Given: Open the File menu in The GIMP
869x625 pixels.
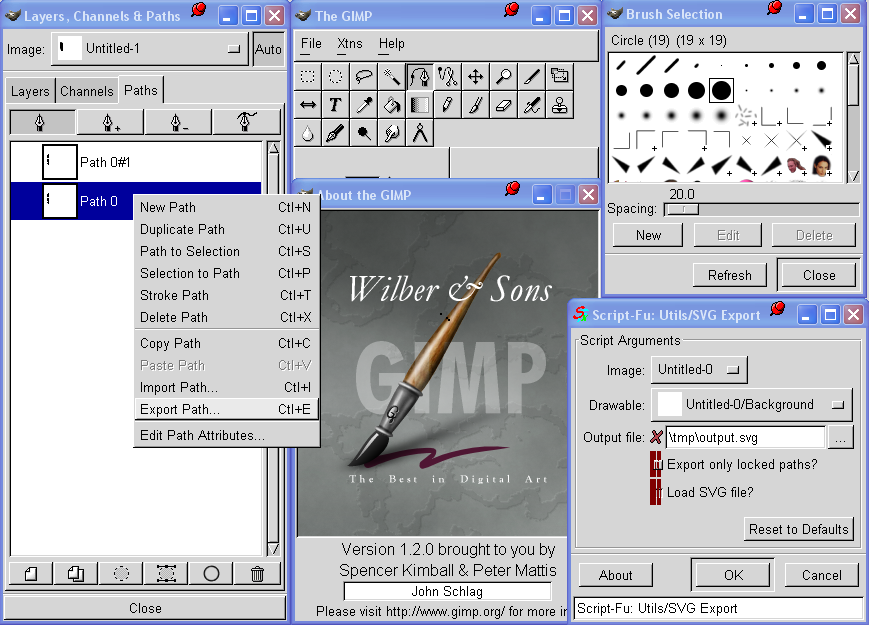Looking at the screenshot, I should pos(311,44).
